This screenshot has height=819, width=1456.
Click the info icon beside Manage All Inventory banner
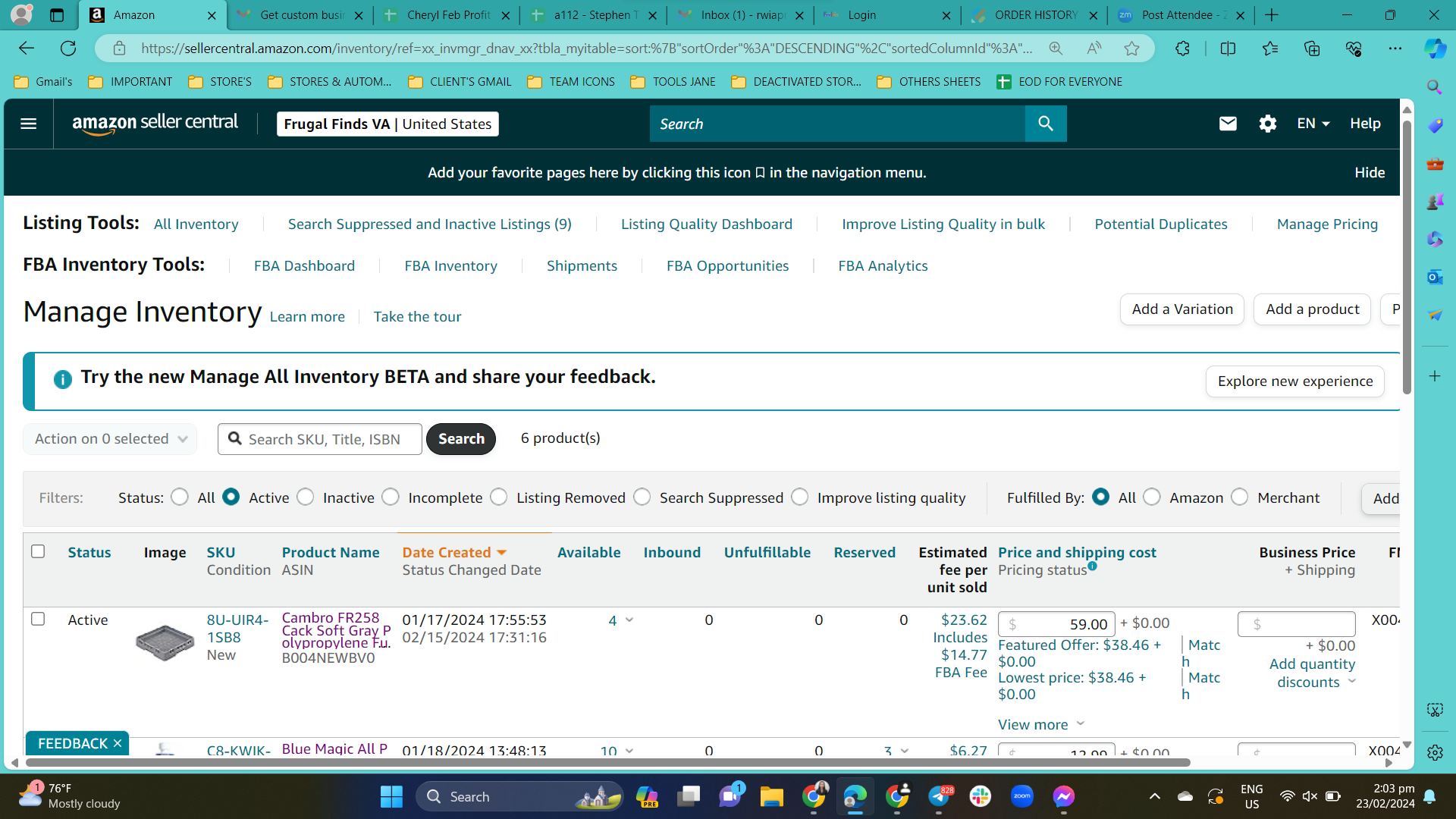(62, 379)
